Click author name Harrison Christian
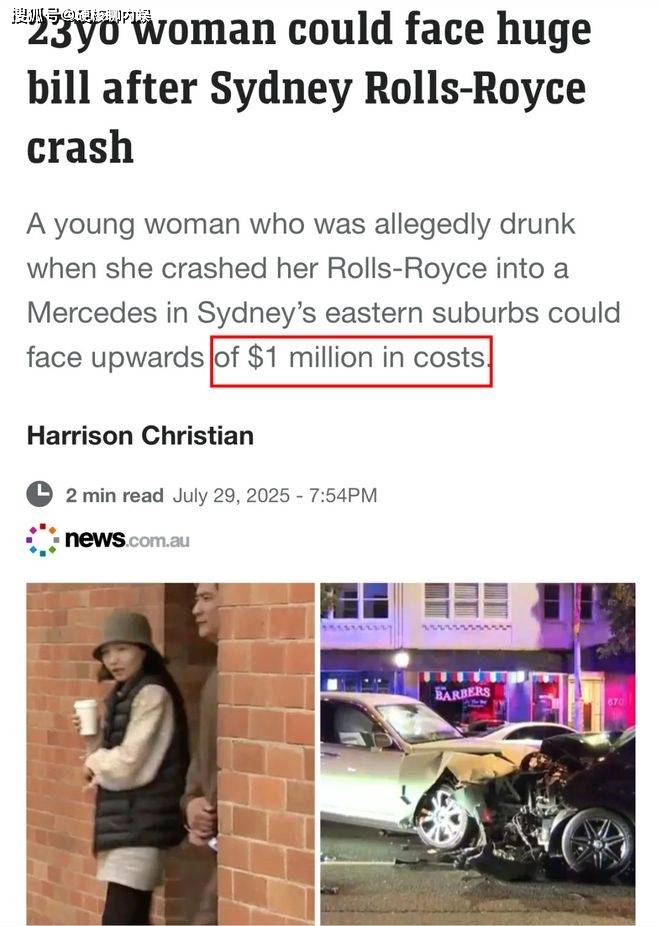Image resolution: width=660 pixels, height=926 pixels. coord(141,436)
